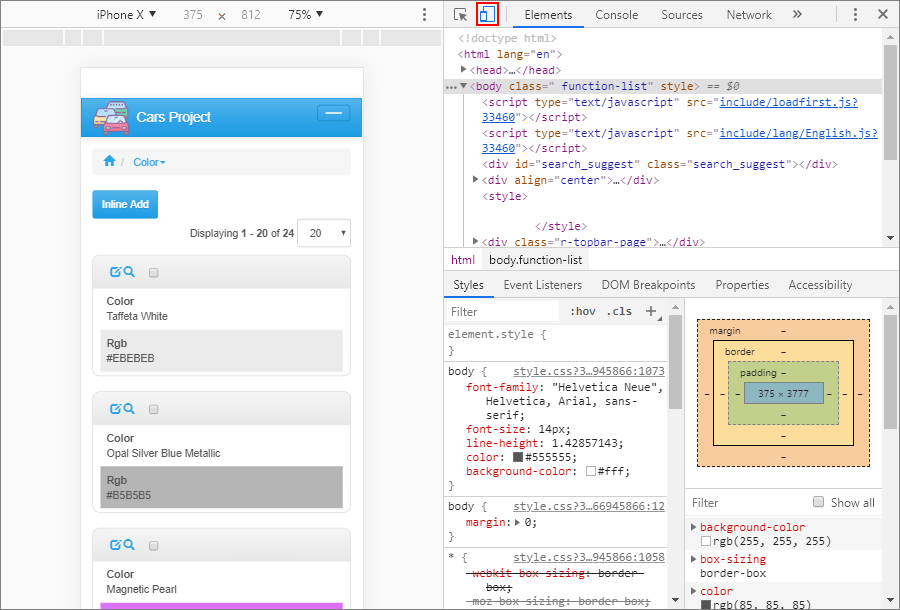The width and height of the screenshot is (900, 610).
Task: Click the home icon in the breadcrumb
Action: (x=109, y=161)
